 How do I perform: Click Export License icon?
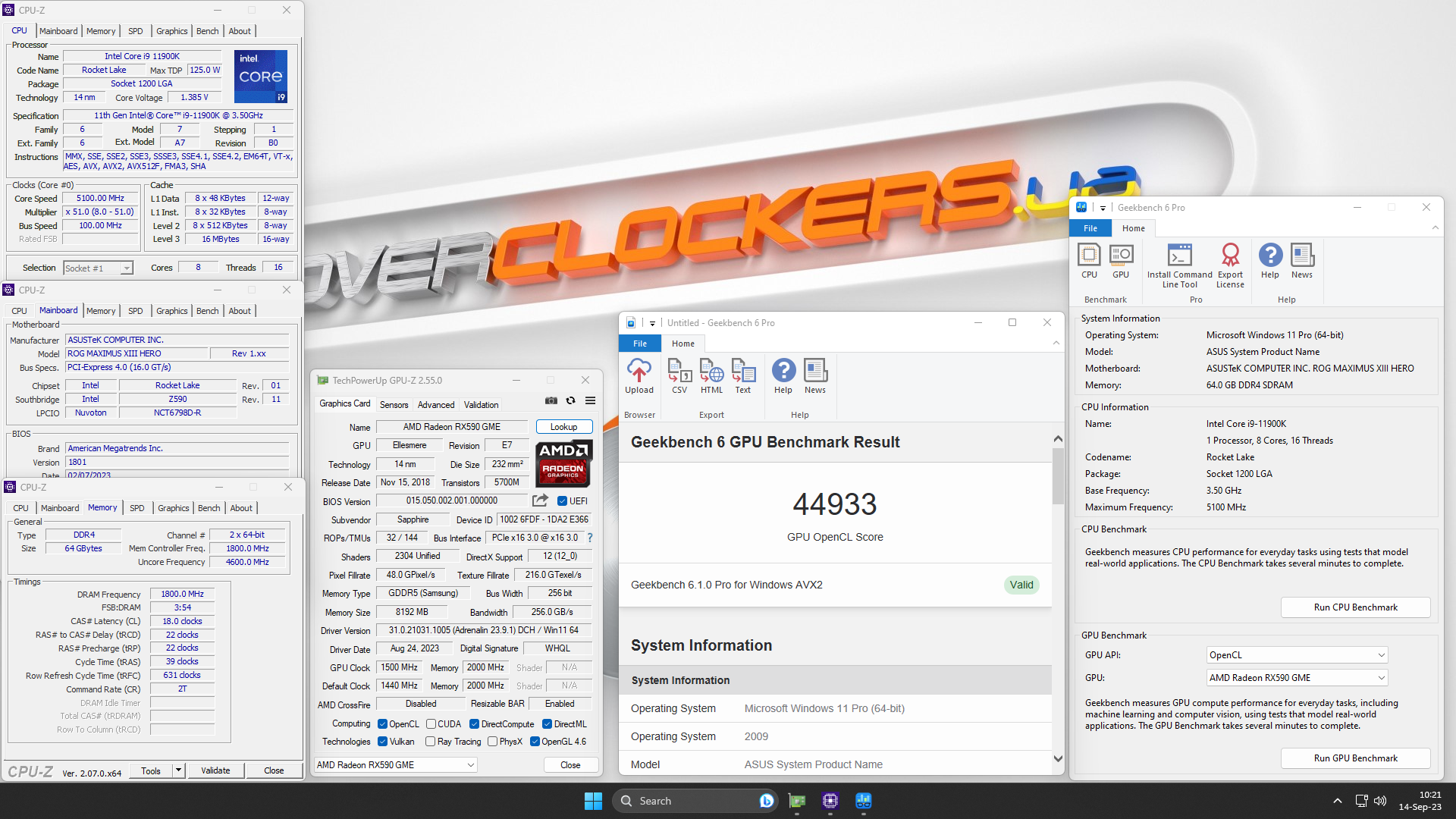coord(1230,265)
